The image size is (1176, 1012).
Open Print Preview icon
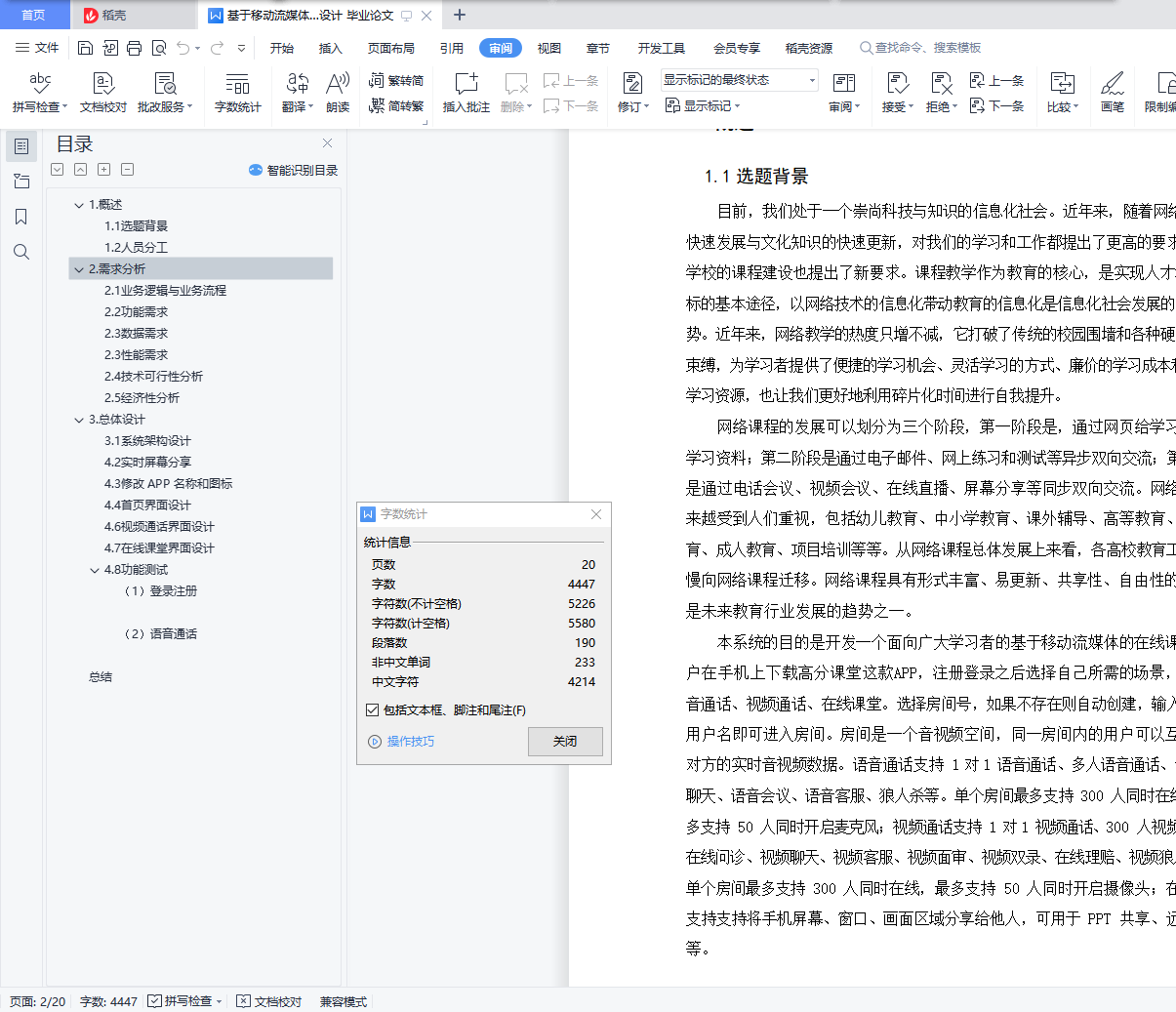(159, 48)
